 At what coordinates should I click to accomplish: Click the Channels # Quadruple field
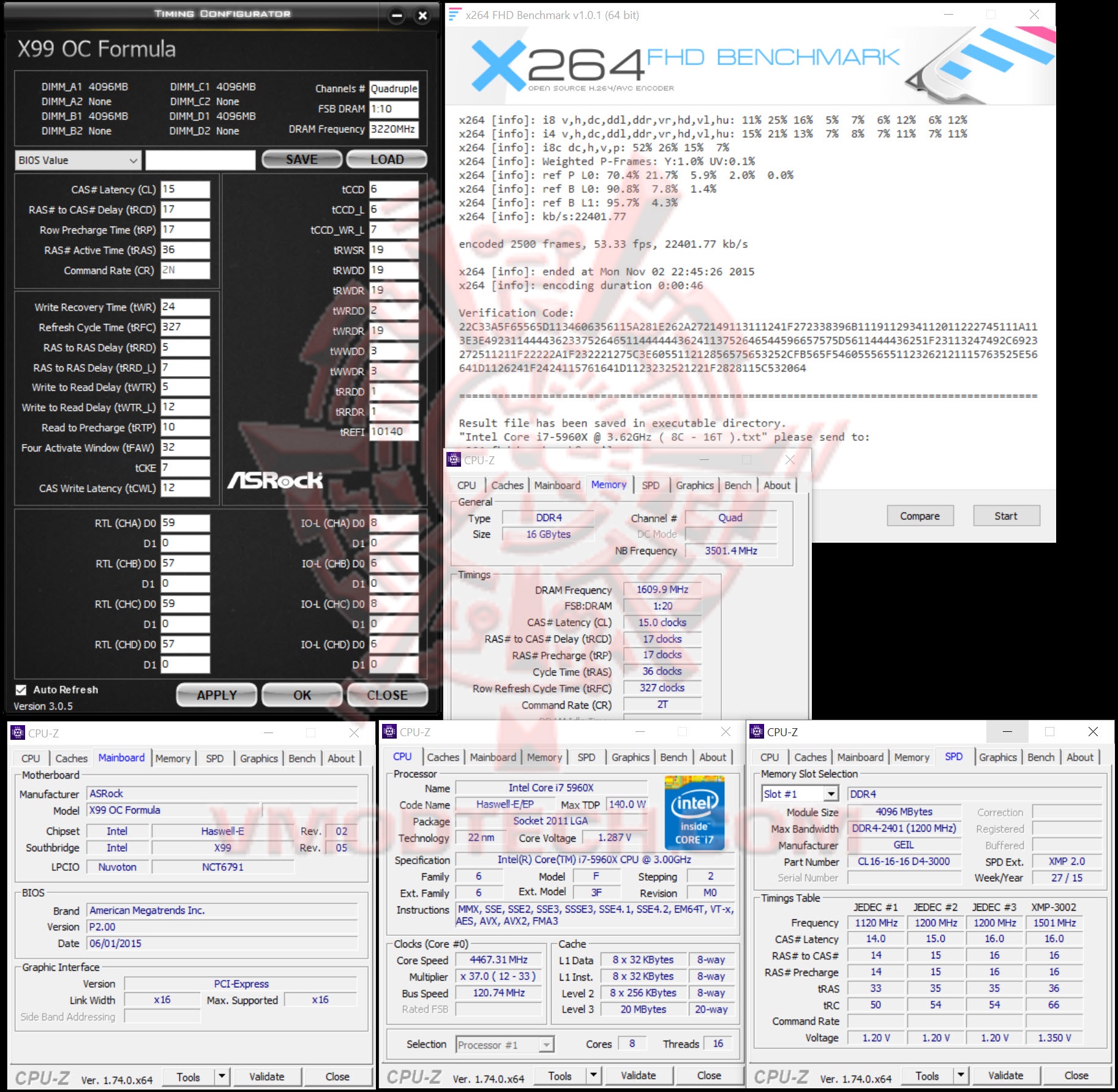(x=394, y=89)
